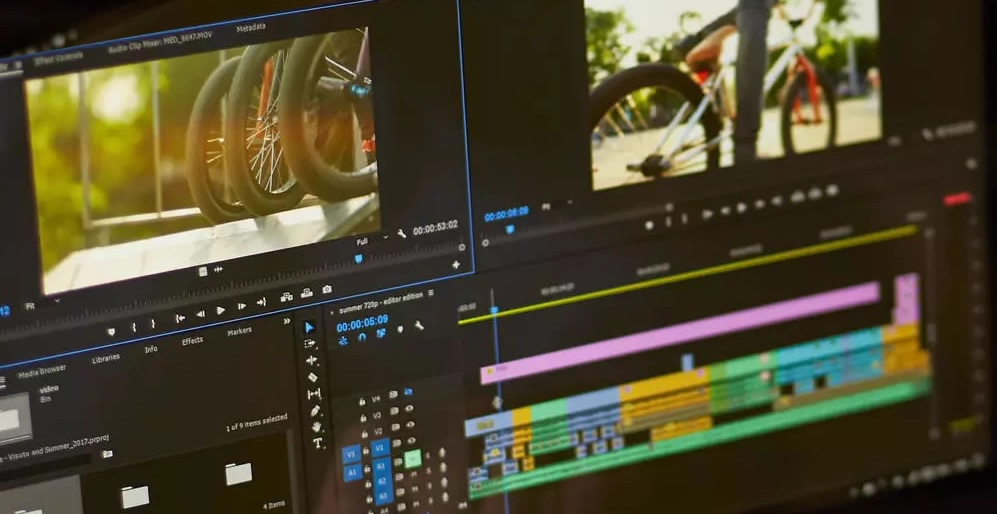
Task: Add a marker on the timeline
Action: [x=400, y=329]
